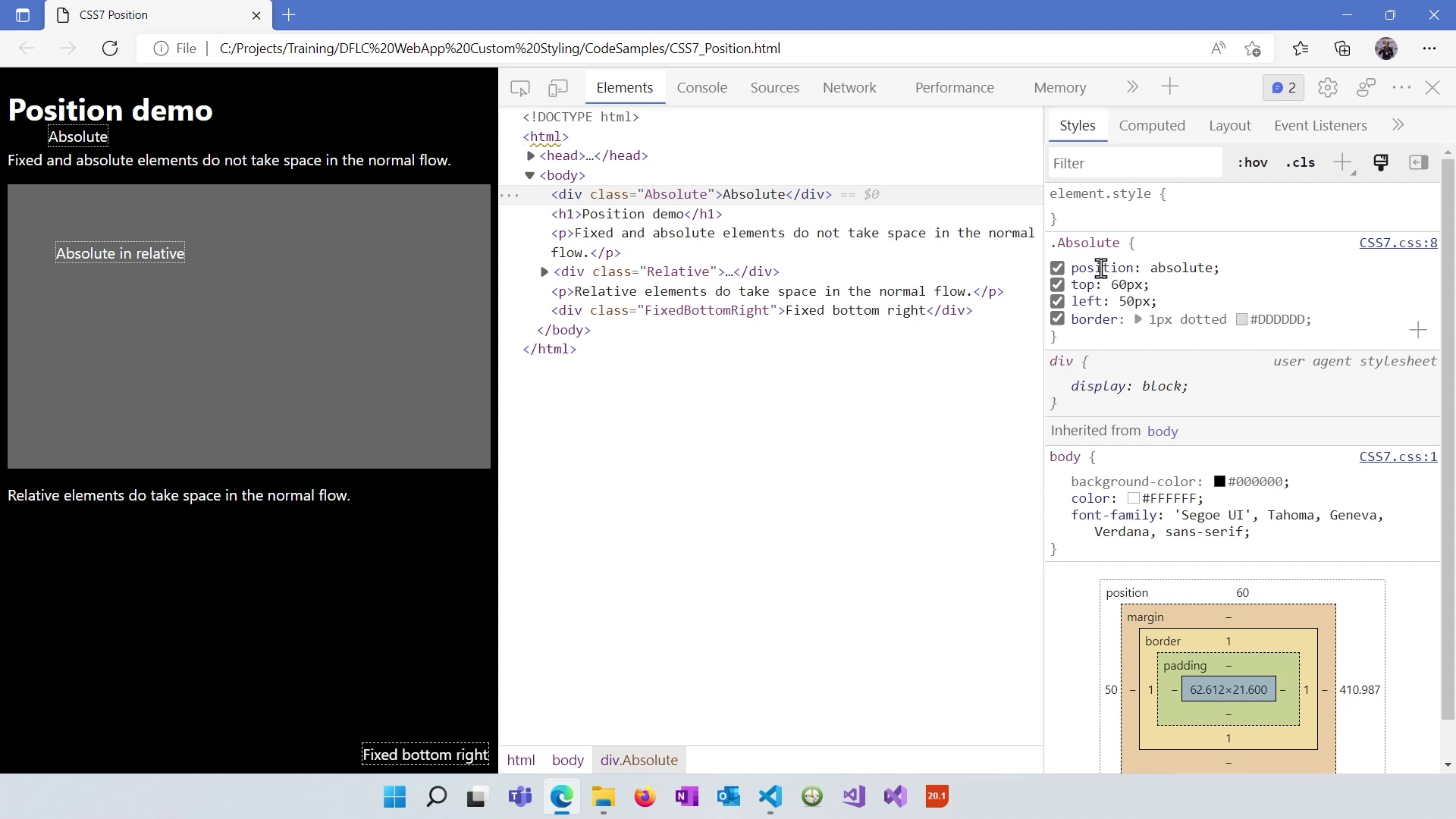
Task: Open the Computed styles tab
Action: pos(1152,125)
